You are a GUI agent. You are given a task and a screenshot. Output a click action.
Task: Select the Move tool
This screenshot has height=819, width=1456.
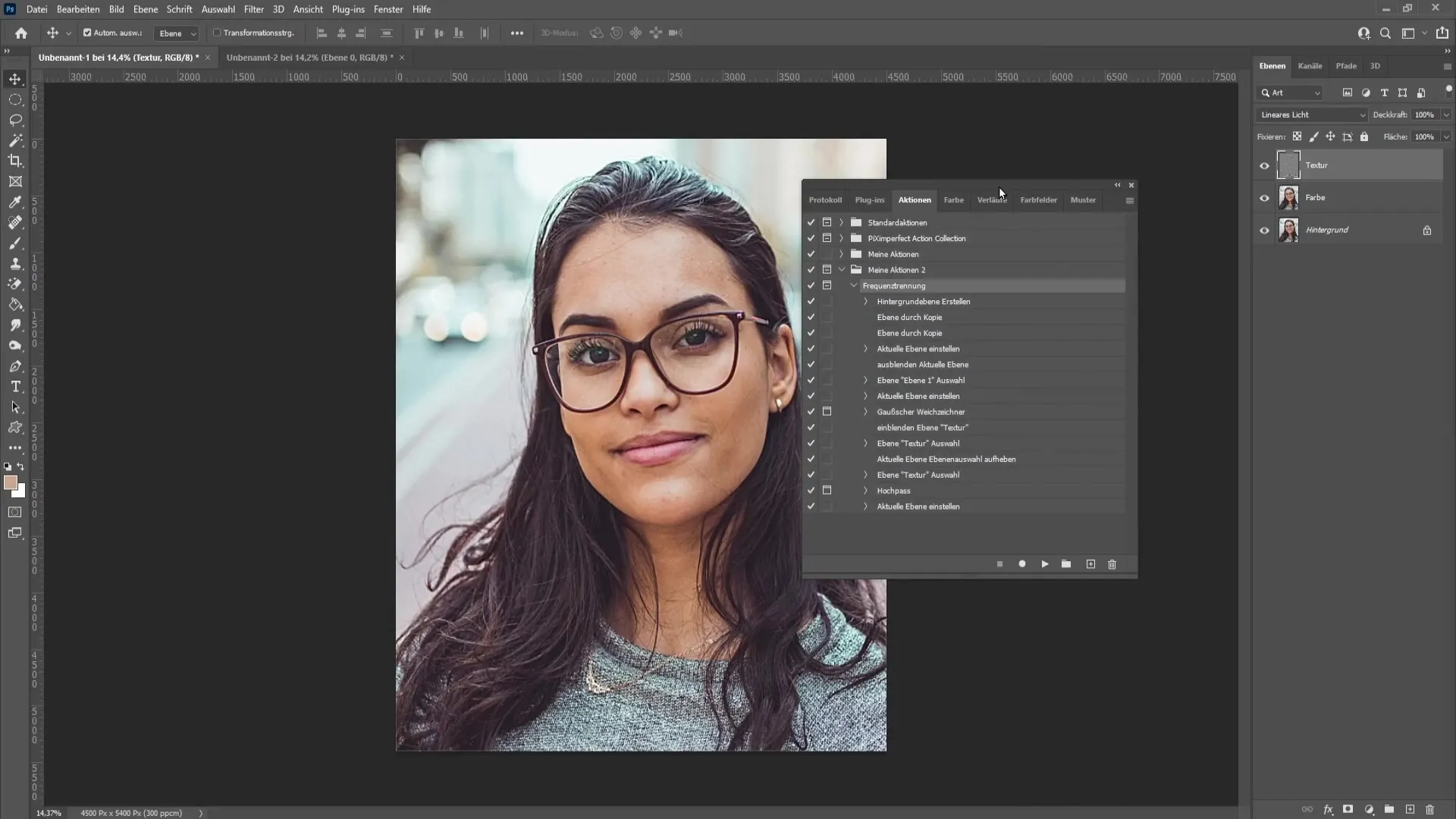15,79
